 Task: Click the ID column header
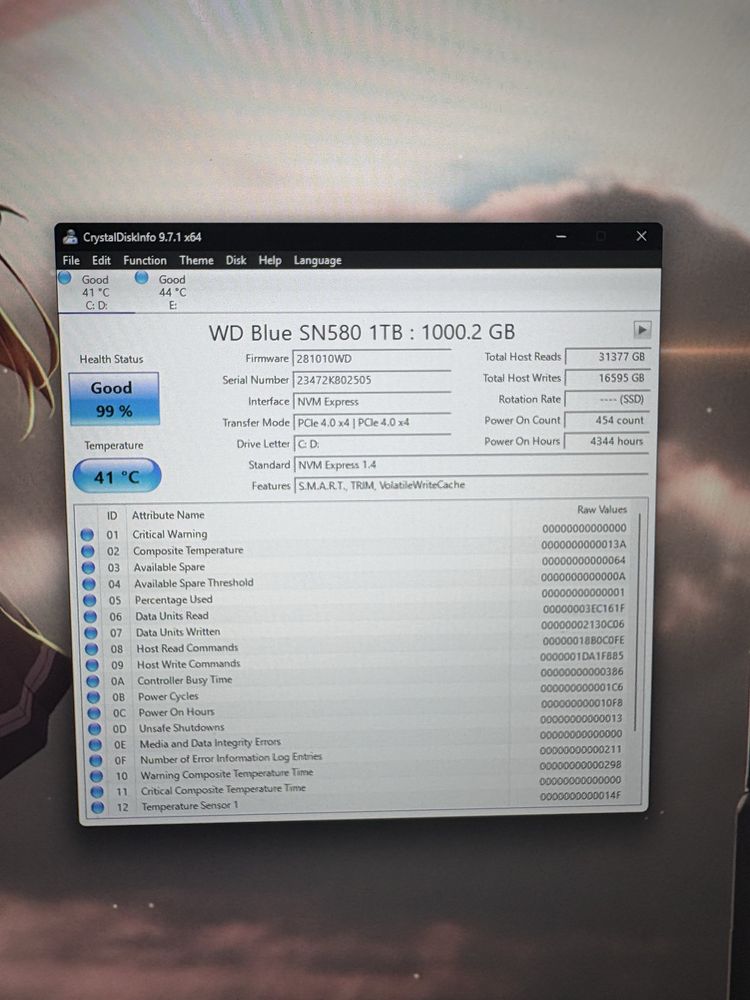[x=112, y=515]
